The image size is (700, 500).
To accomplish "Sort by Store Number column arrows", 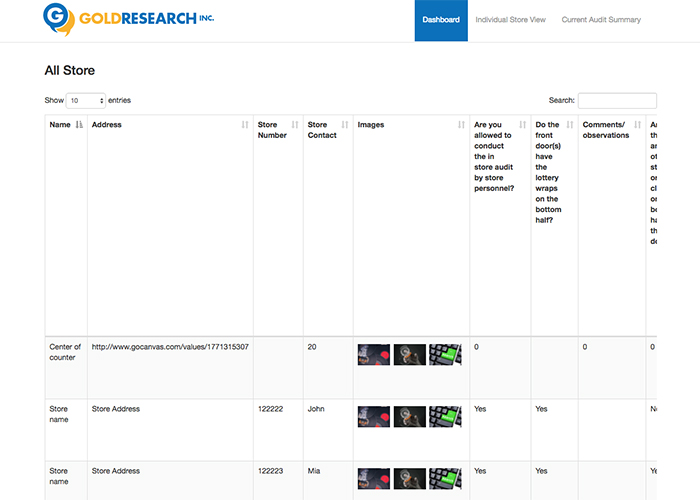I will (x=295, y=125).
